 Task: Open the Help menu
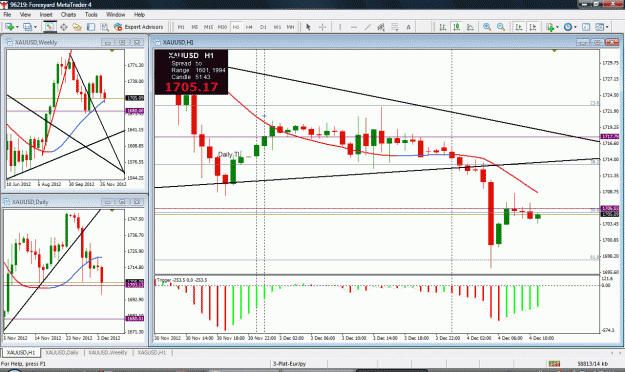(x=139, y=14)
